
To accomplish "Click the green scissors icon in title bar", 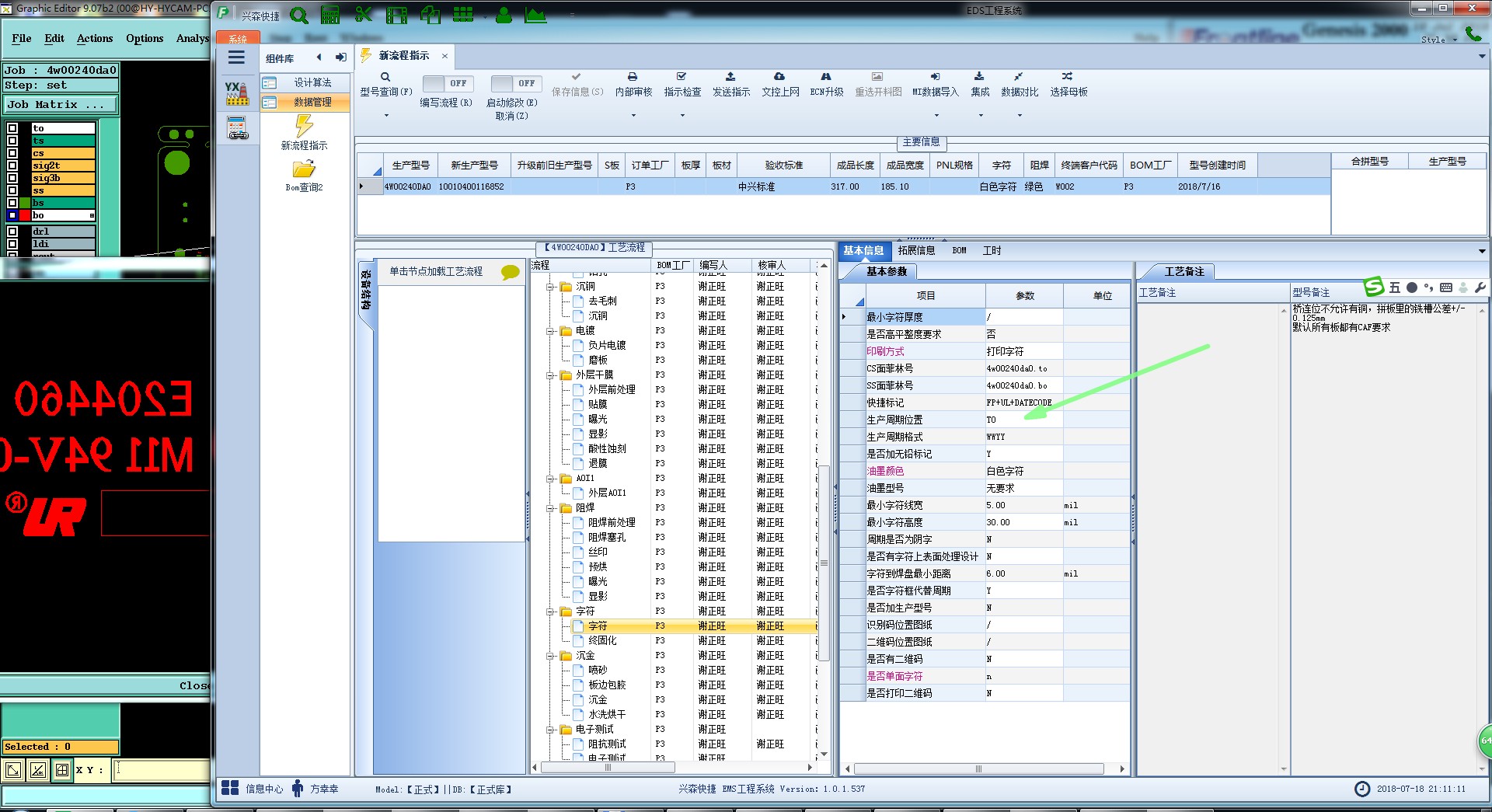I will coord(363,15).
